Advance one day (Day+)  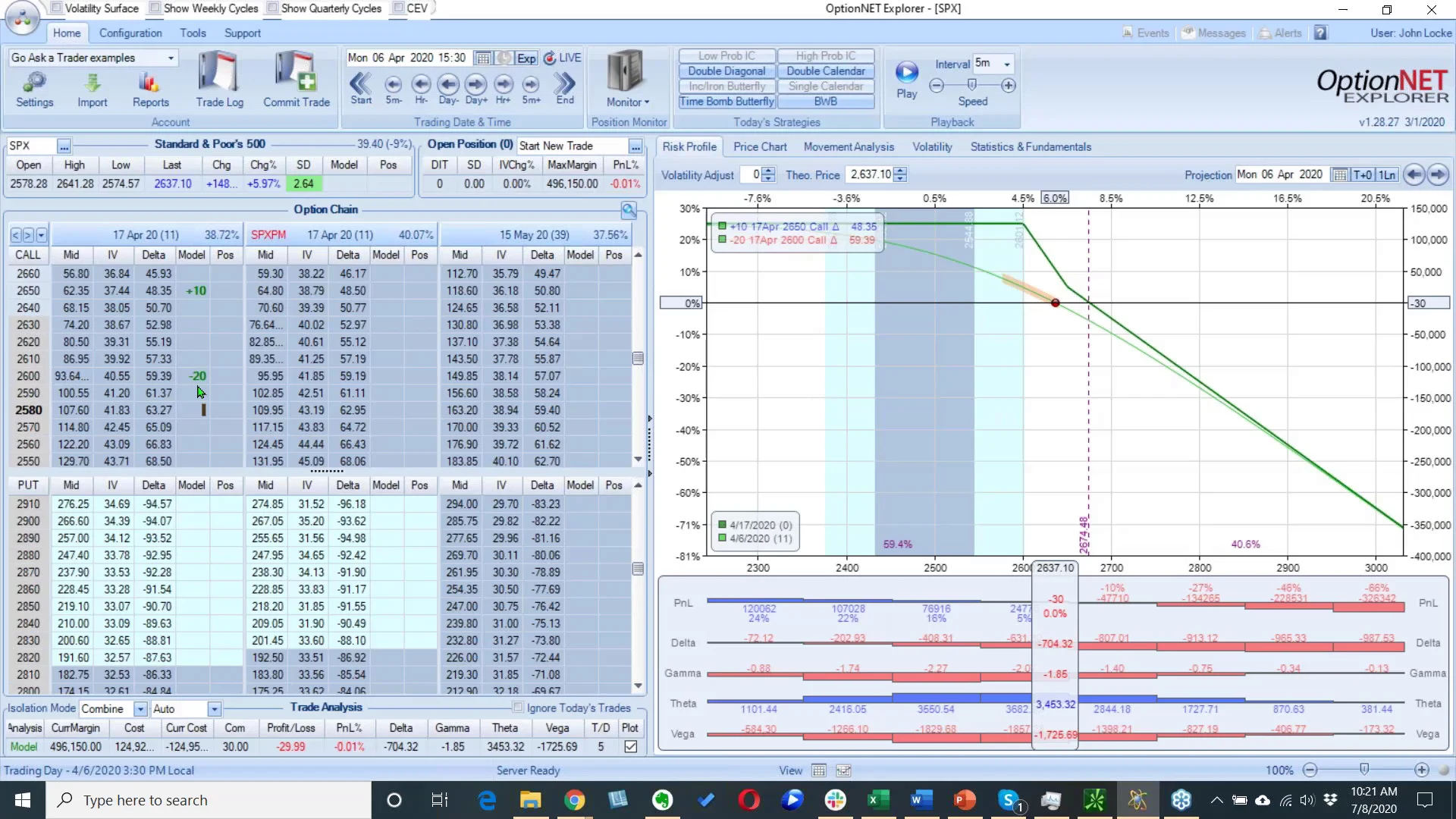point(476,88)
